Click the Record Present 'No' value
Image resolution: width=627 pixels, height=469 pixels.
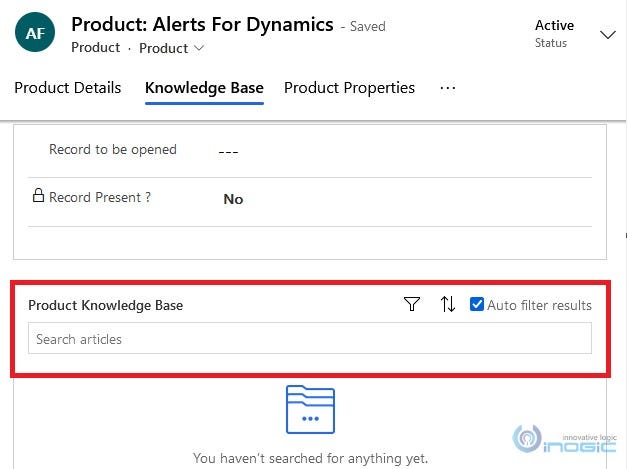(233, 199)
